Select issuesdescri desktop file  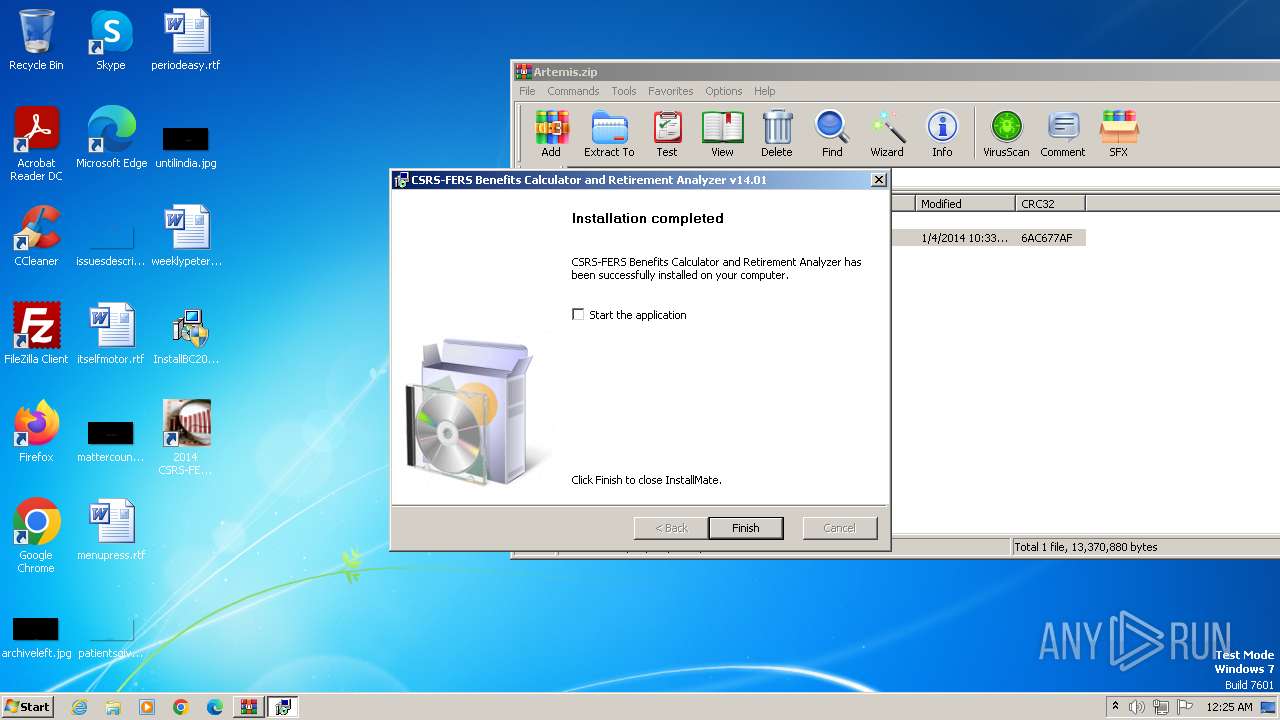111,244
